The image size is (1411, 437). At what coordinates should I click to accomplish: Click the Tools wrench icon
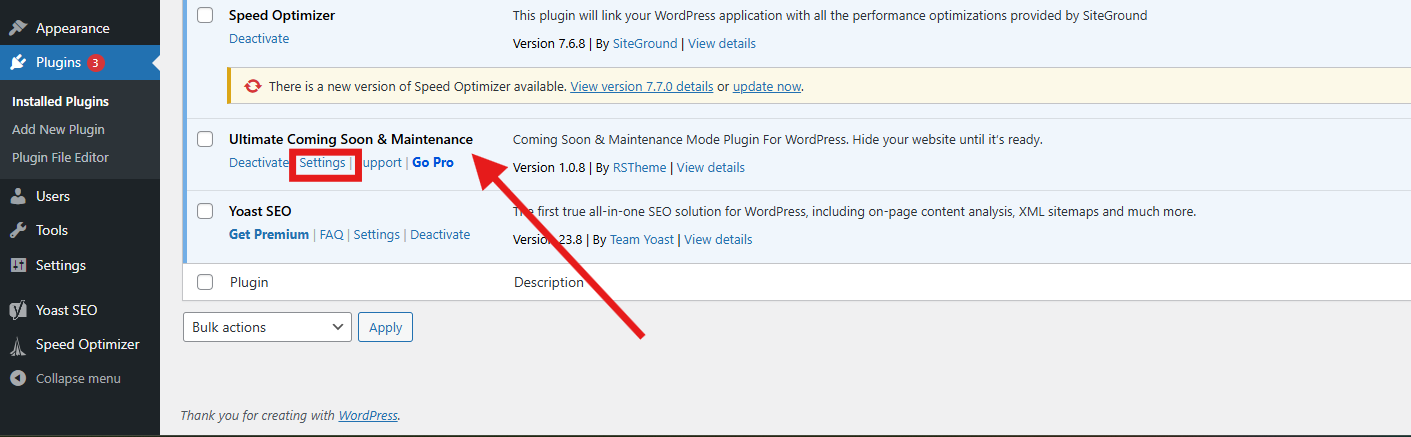click(18, 230)
